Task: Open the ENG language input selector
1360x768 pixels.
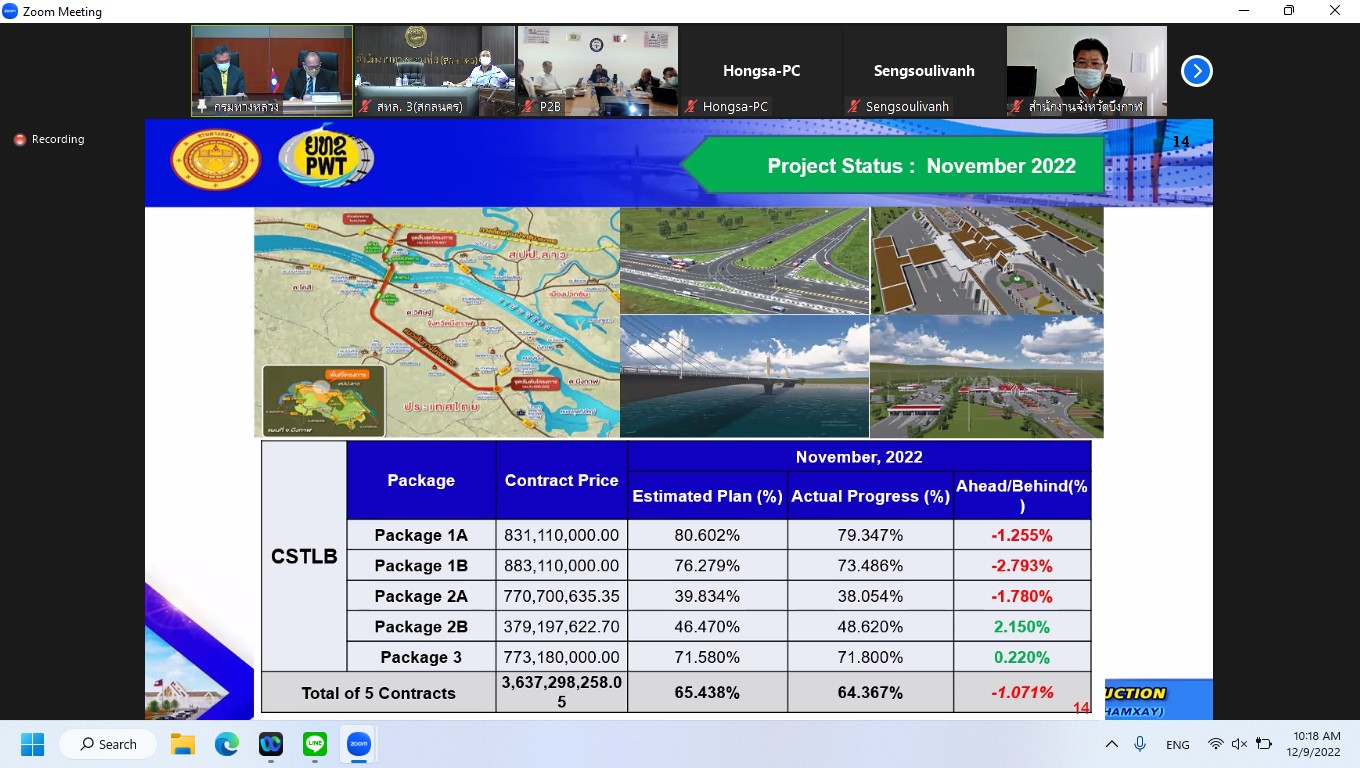Action: (1177, 745)
